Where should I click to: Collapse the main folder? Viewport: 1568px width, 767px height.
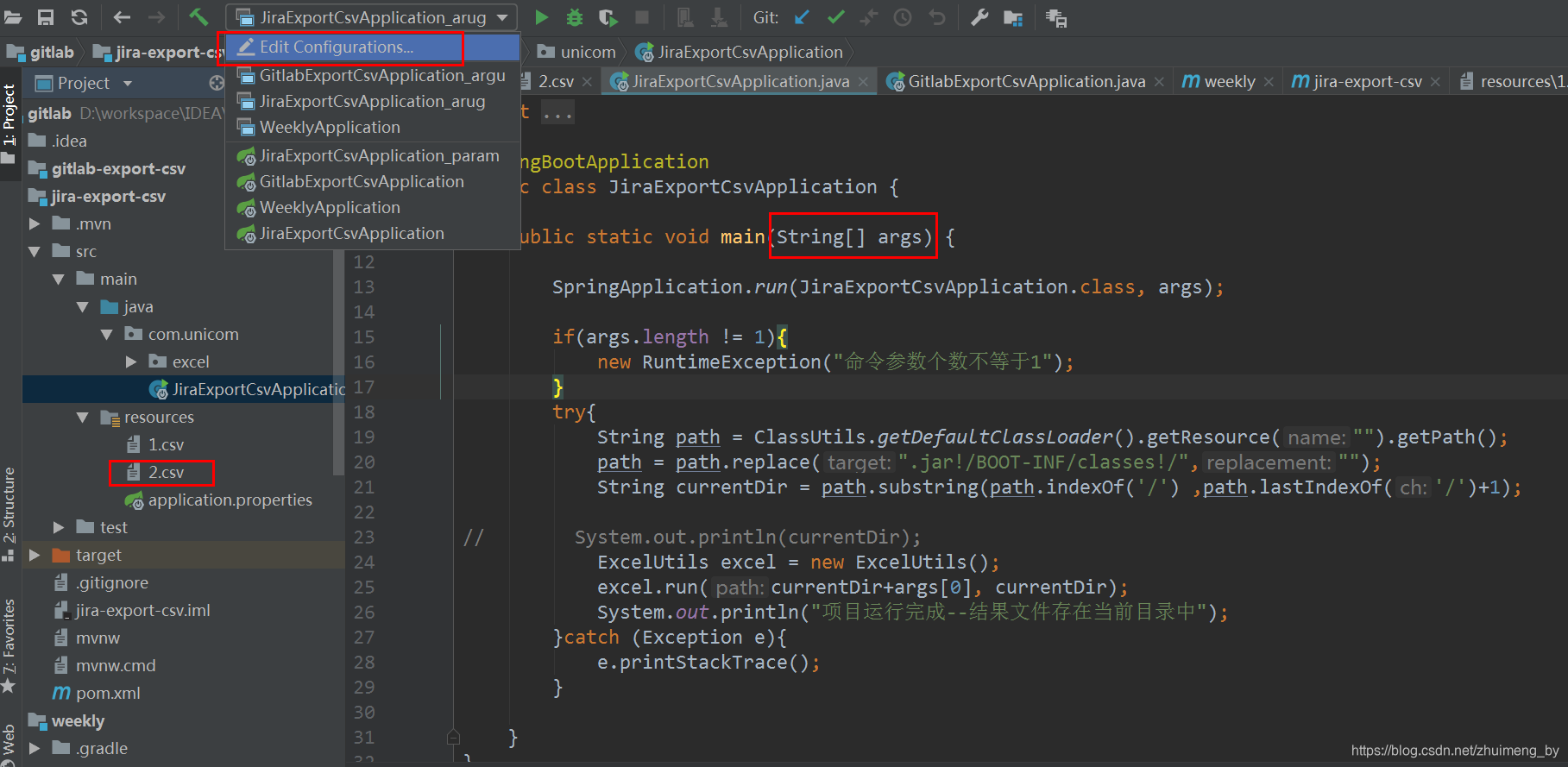point(59,279)
